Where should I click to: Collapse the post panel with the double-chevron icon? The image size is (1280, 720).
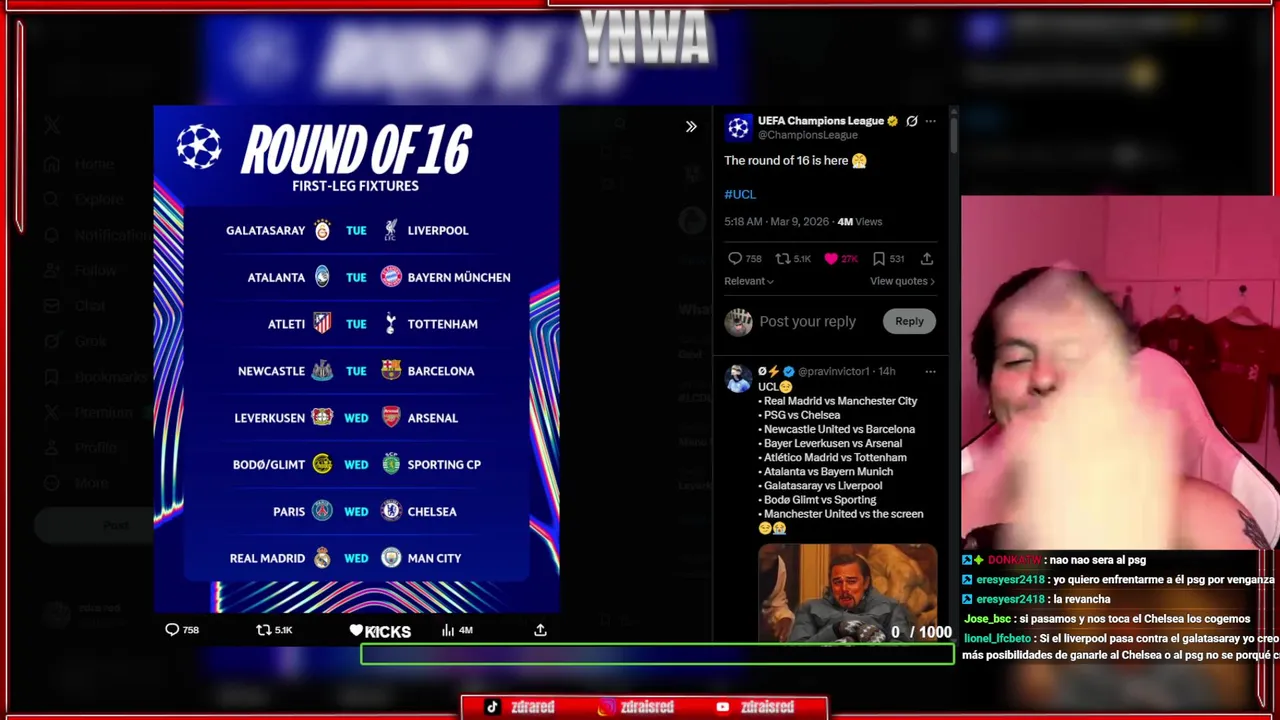(x=691, y=126)
